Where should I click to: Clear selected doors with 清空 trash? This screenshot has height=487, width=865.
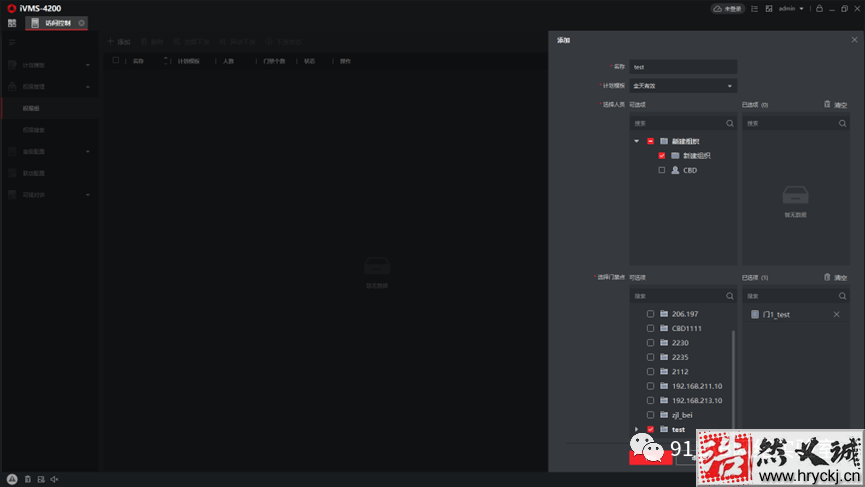pos(835,277)
